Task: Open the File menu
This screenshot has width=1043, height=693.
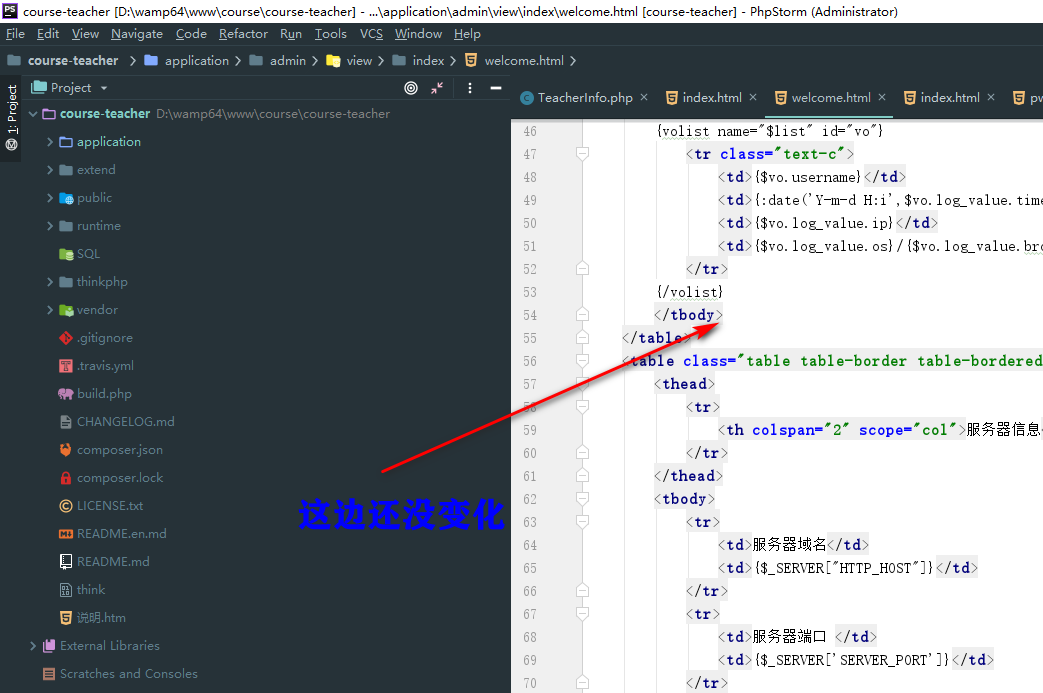Action: [15, 34]
